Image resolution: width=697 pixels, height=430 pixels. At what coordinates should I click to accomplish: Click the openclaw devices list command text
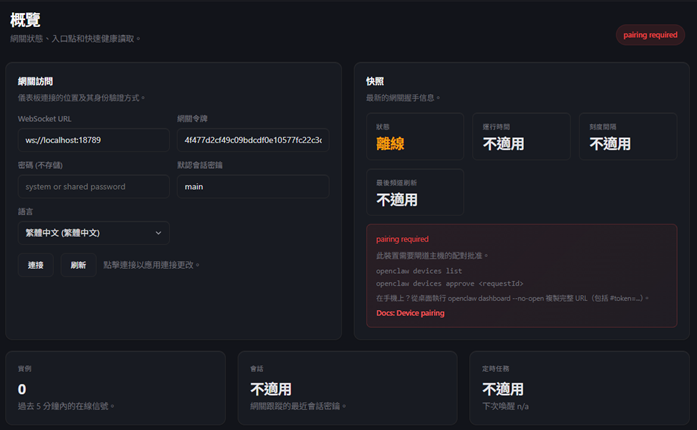point(418,270)
